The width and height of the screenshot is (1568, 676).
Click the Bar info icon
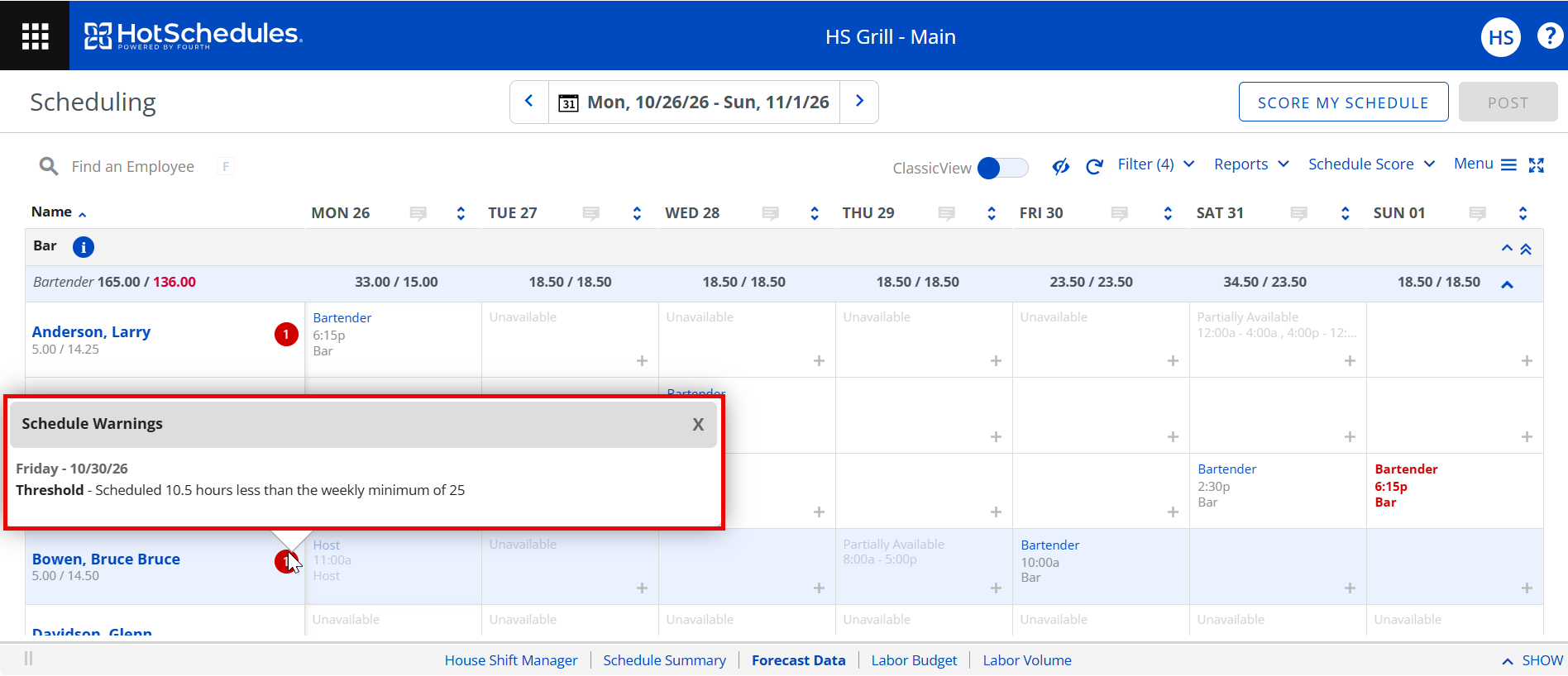click(x=84, y=247)
